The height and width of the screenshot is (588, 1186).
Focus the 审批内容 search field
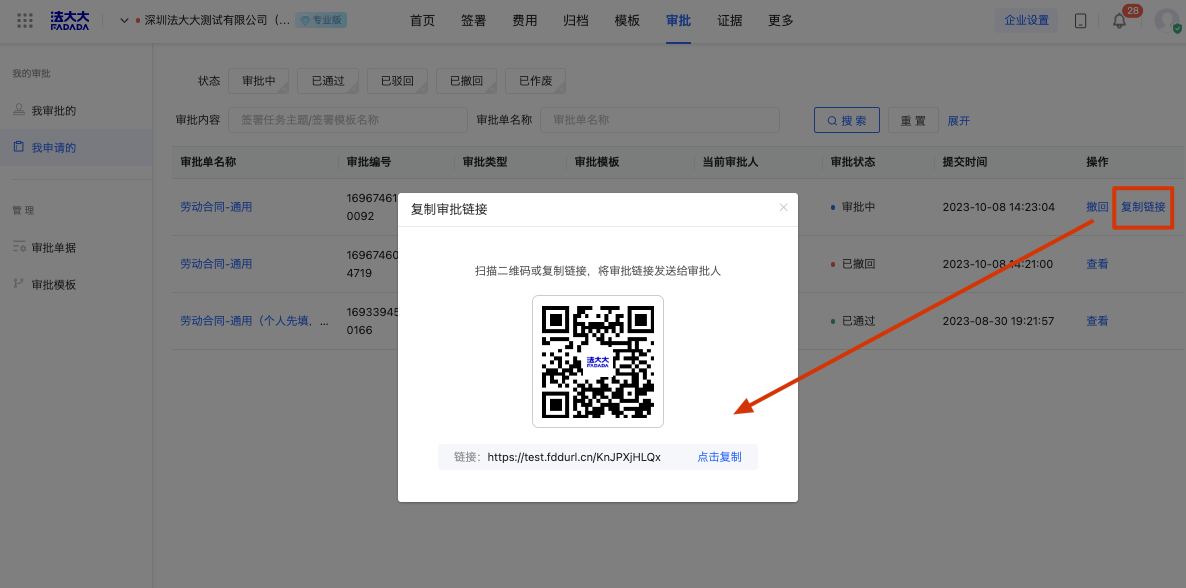348,120
